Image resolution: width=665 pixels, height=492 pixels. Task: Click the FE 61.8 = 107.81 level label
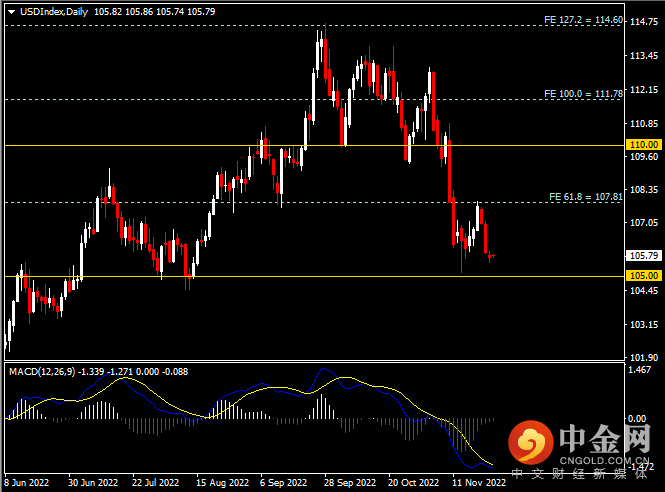(586, 196)
